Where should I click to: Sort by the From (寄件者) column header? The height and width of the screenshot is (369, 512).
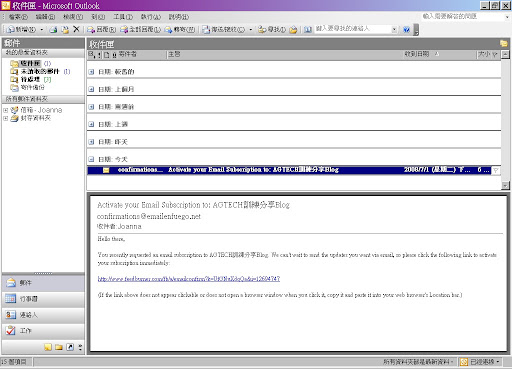(142, 55)
